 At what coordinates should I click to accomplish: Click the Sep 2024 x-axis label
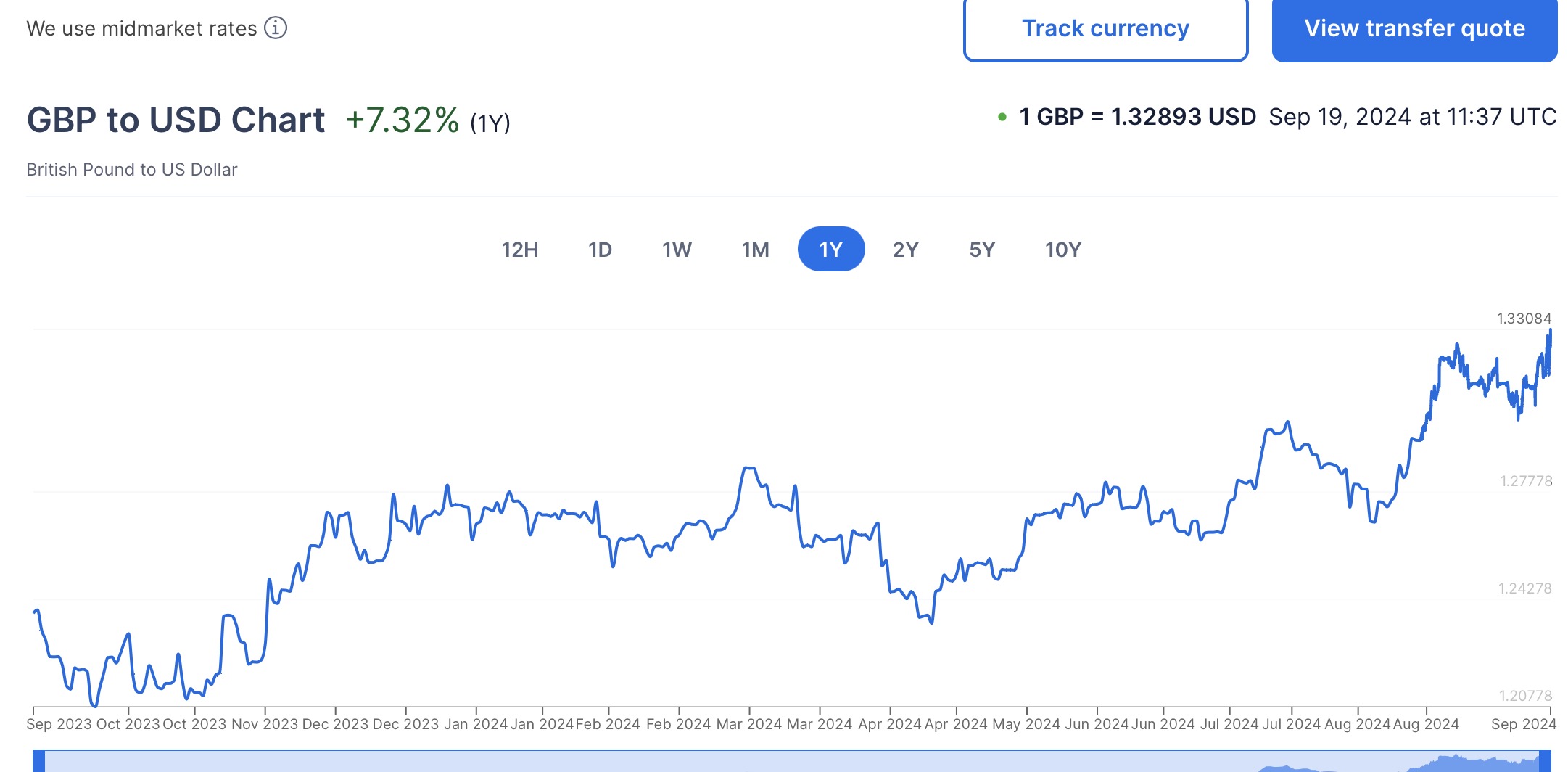coord(1523,724)
